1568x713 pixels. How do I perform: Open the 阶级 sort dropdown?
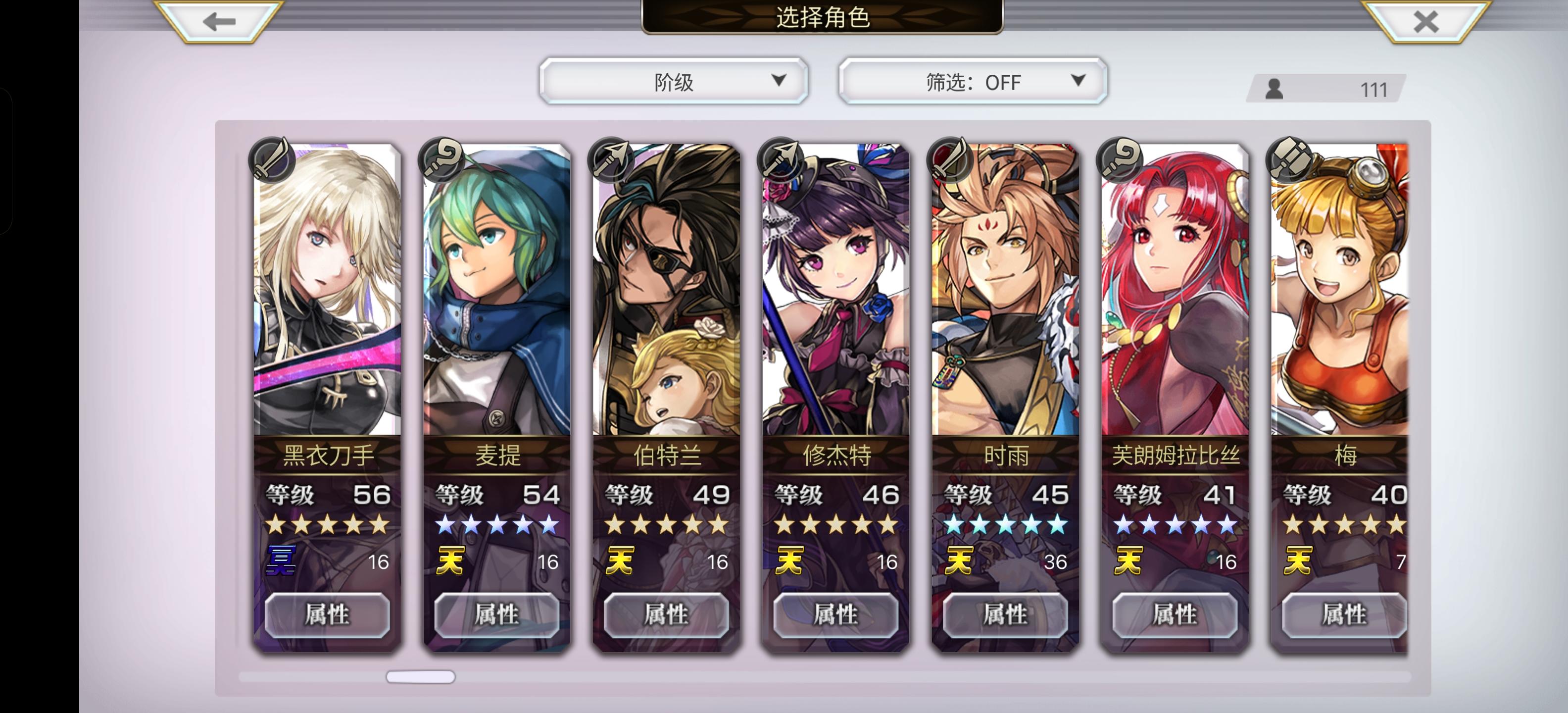pos(674,81)
